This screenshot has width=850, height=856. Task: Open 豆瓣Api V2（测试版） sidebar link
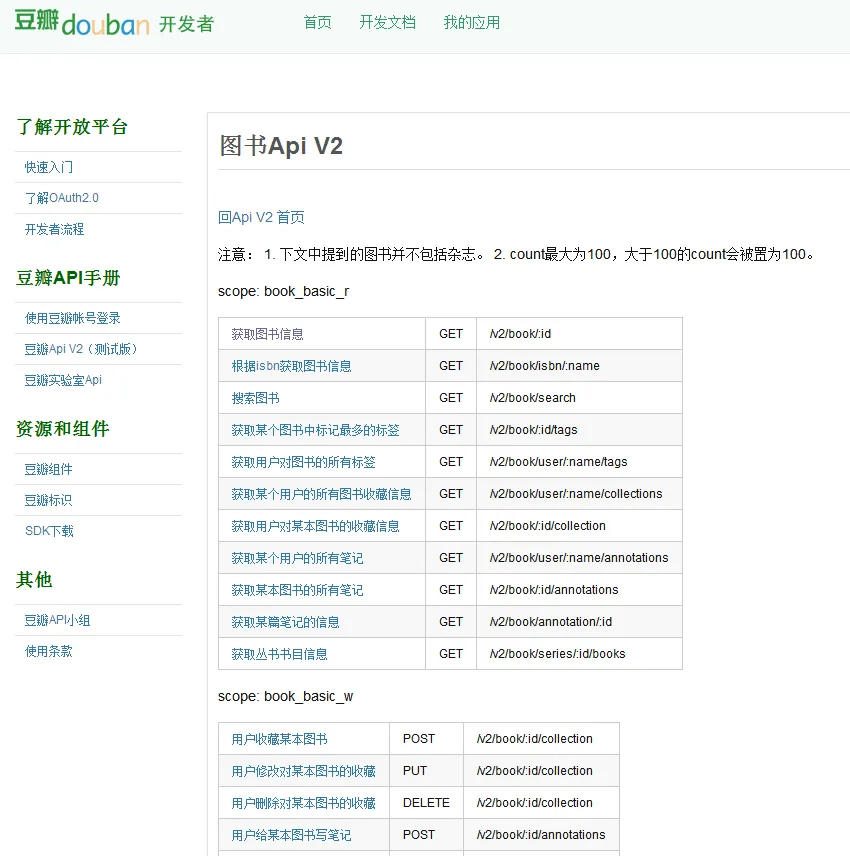81,349
